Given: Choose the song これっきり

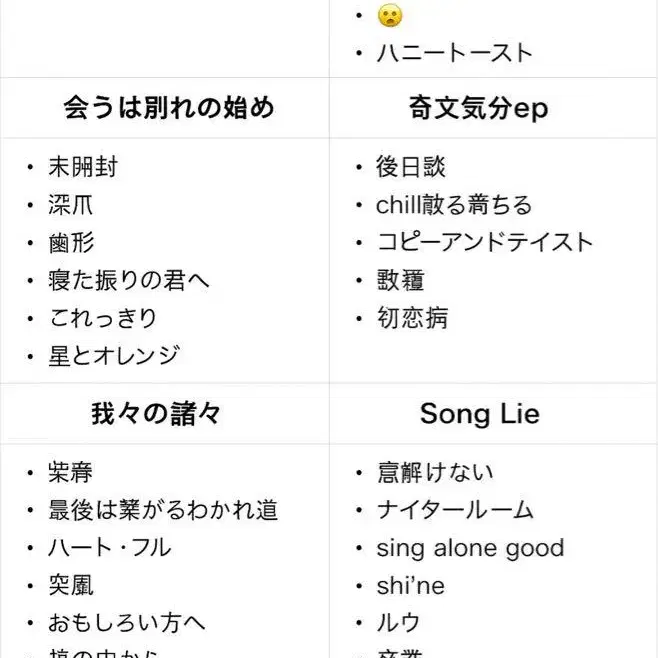Looking at the screenshot, I should (x=103, y=318).
